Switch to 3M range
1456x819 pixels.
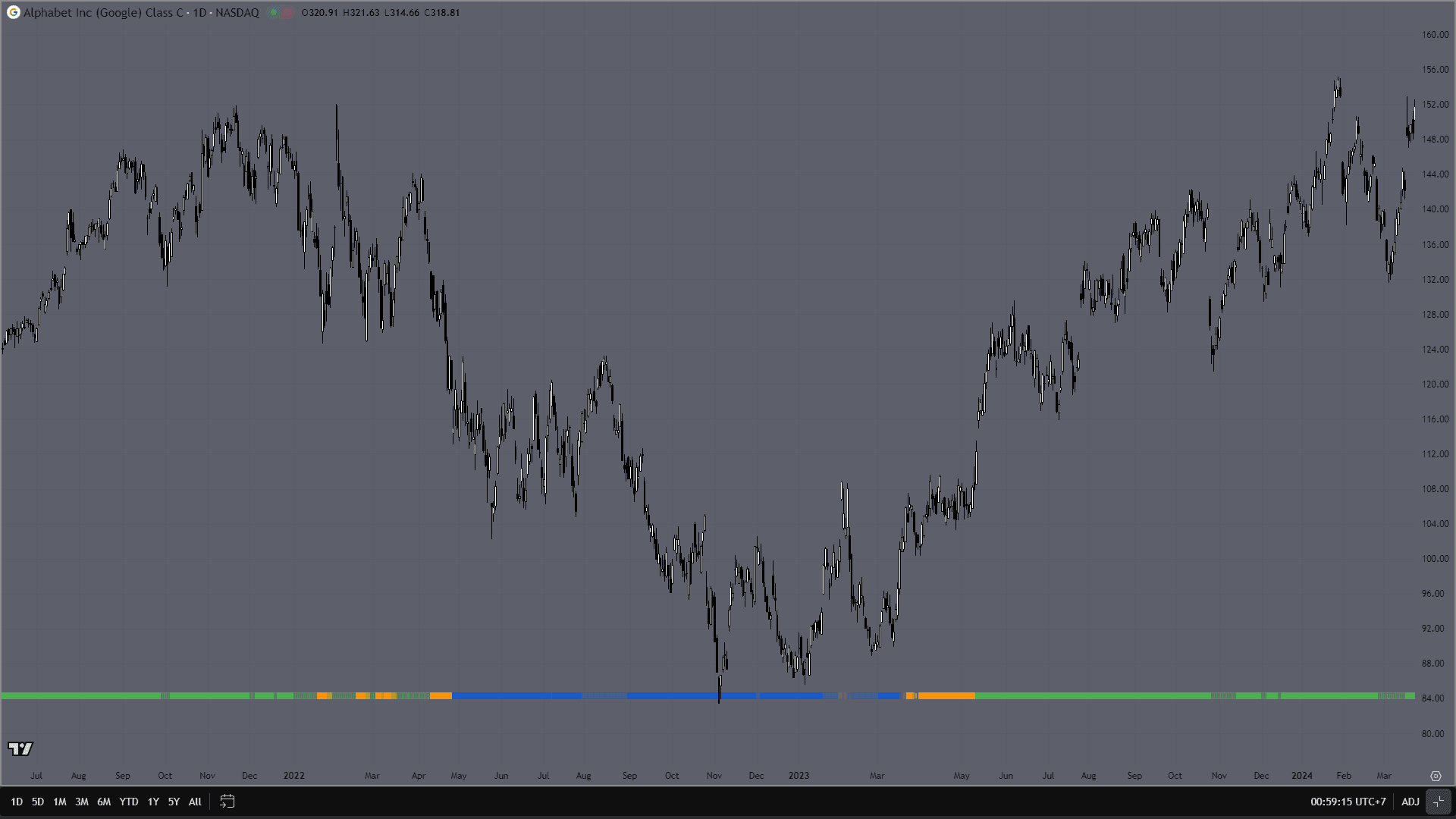click(82, 802)
